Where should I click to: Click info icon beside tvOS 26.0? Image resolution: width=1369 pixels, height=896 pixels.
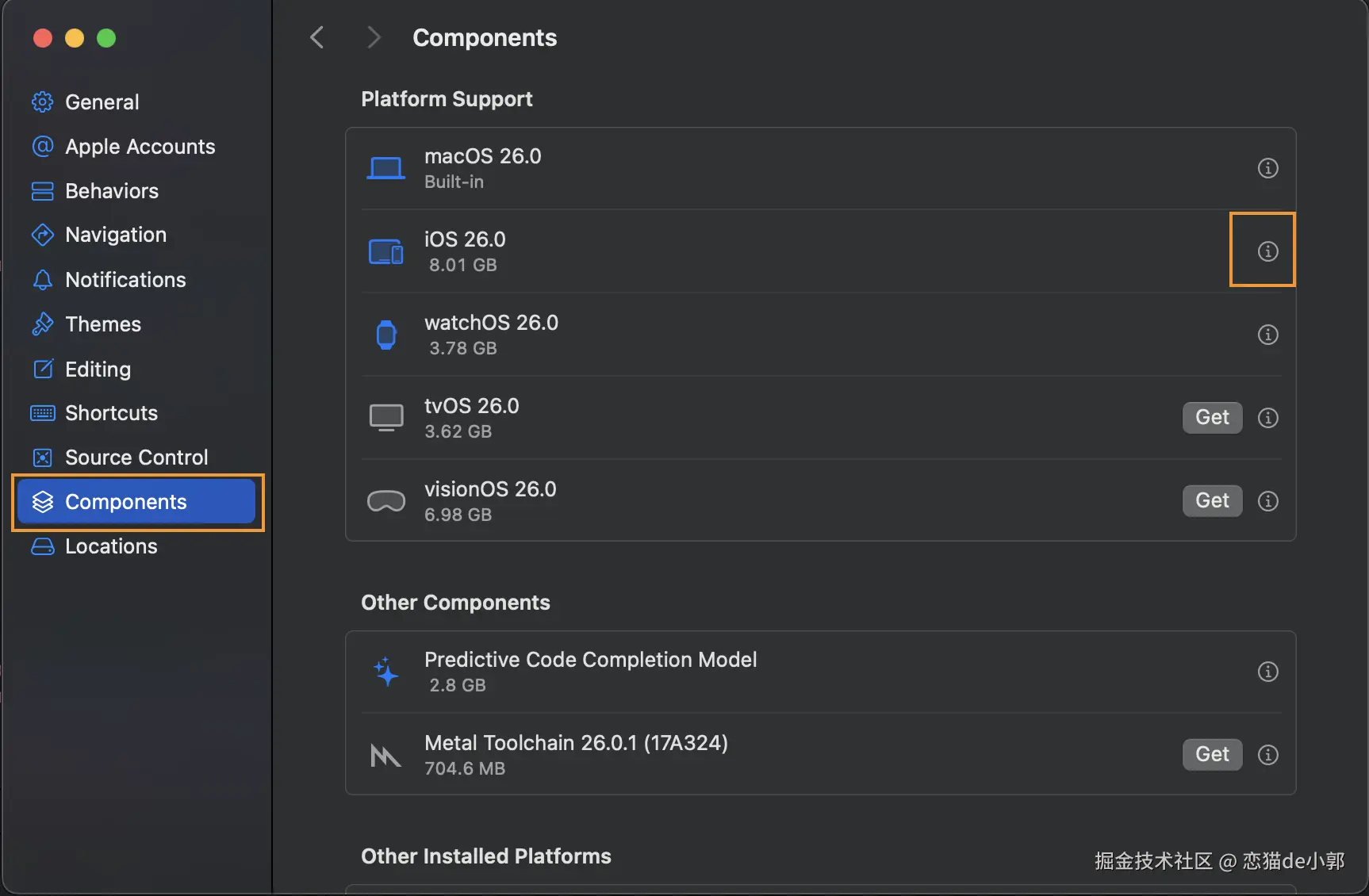click(x=1267, y=418)
